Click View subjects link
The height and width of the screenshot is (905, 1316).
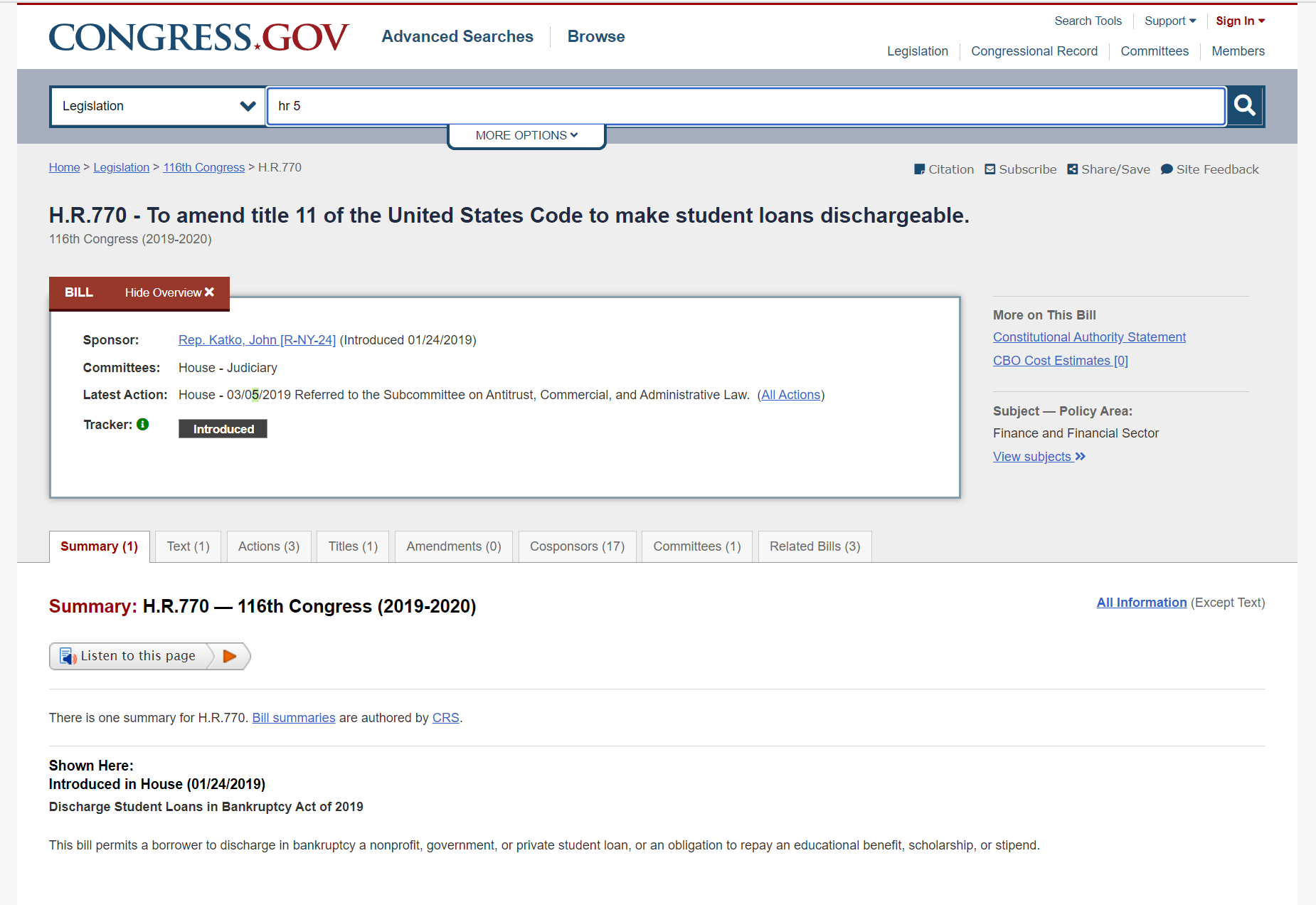point(1039,457)
